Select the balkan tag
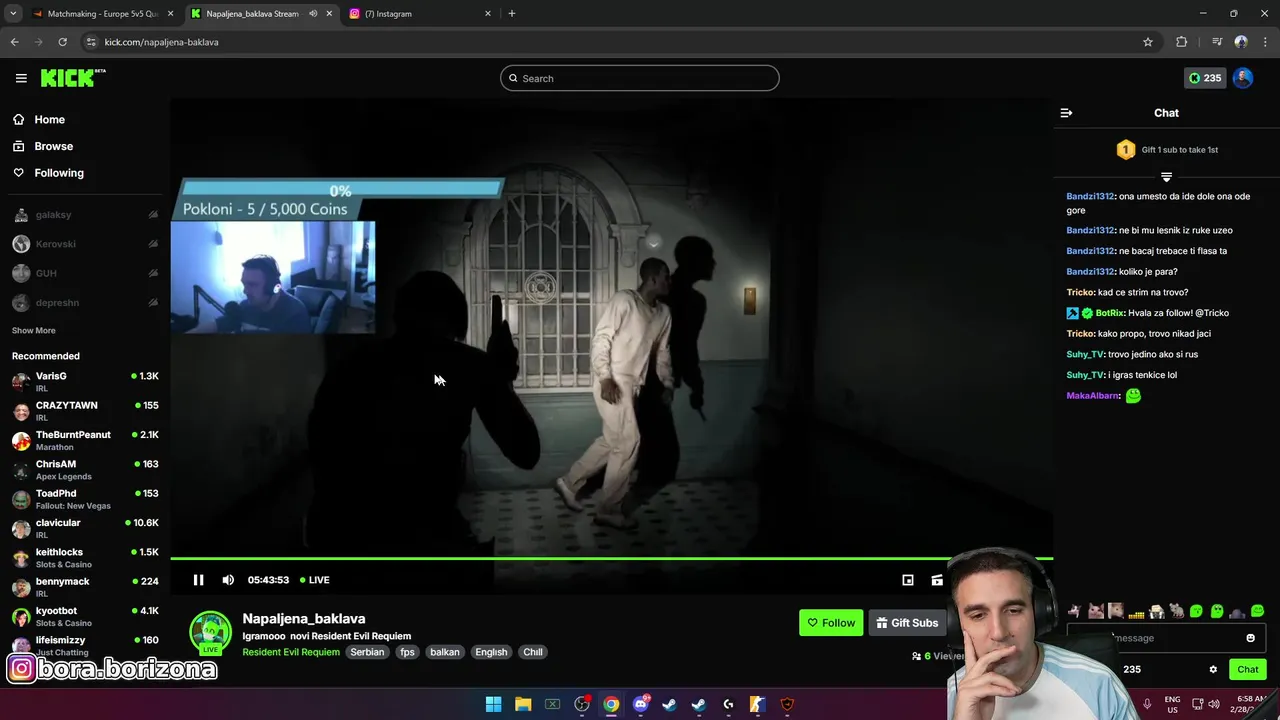Viewport: 1280px width, 720px height. [445, 652]
